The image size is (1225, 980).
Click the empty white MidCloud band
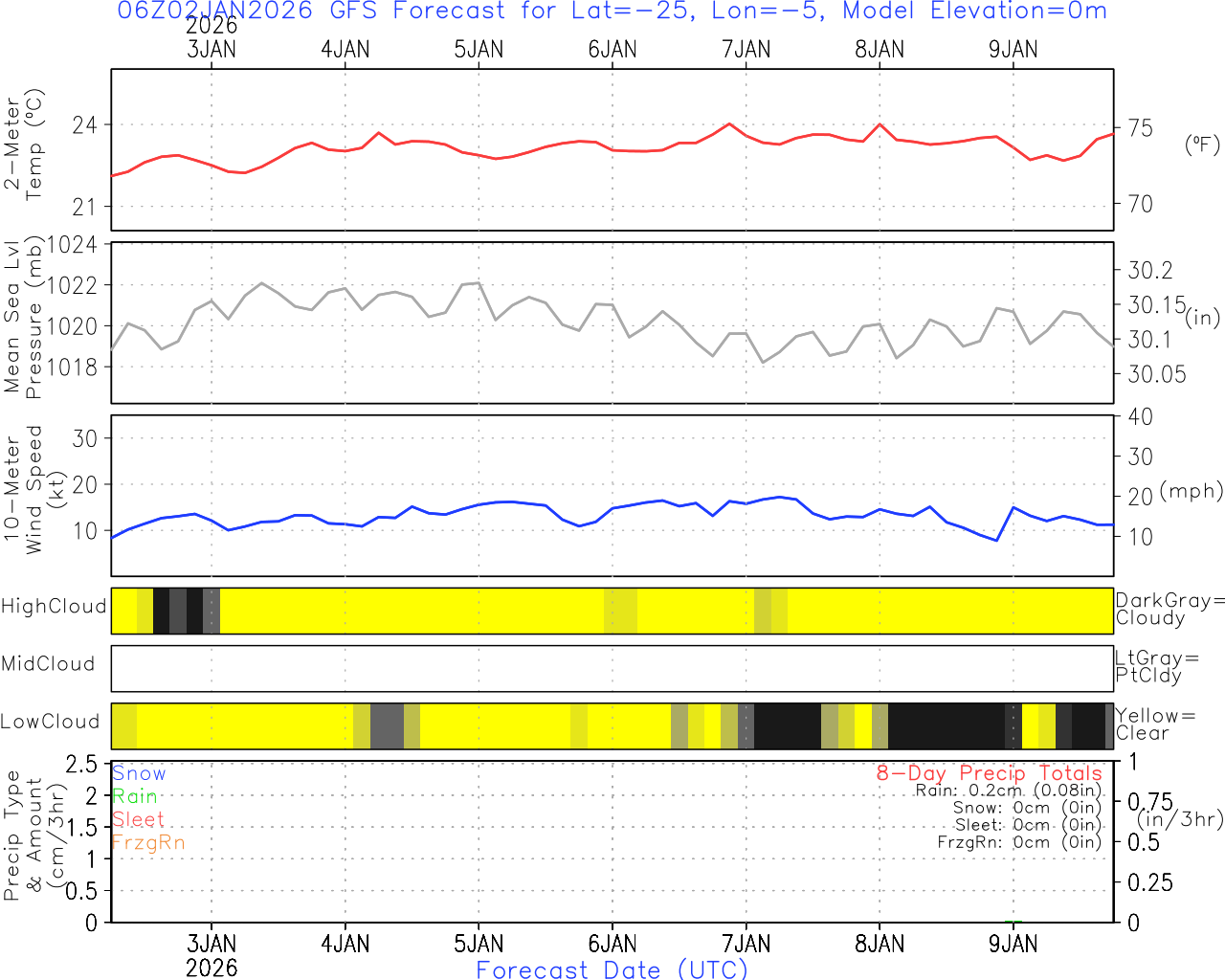tap(612, 668)
